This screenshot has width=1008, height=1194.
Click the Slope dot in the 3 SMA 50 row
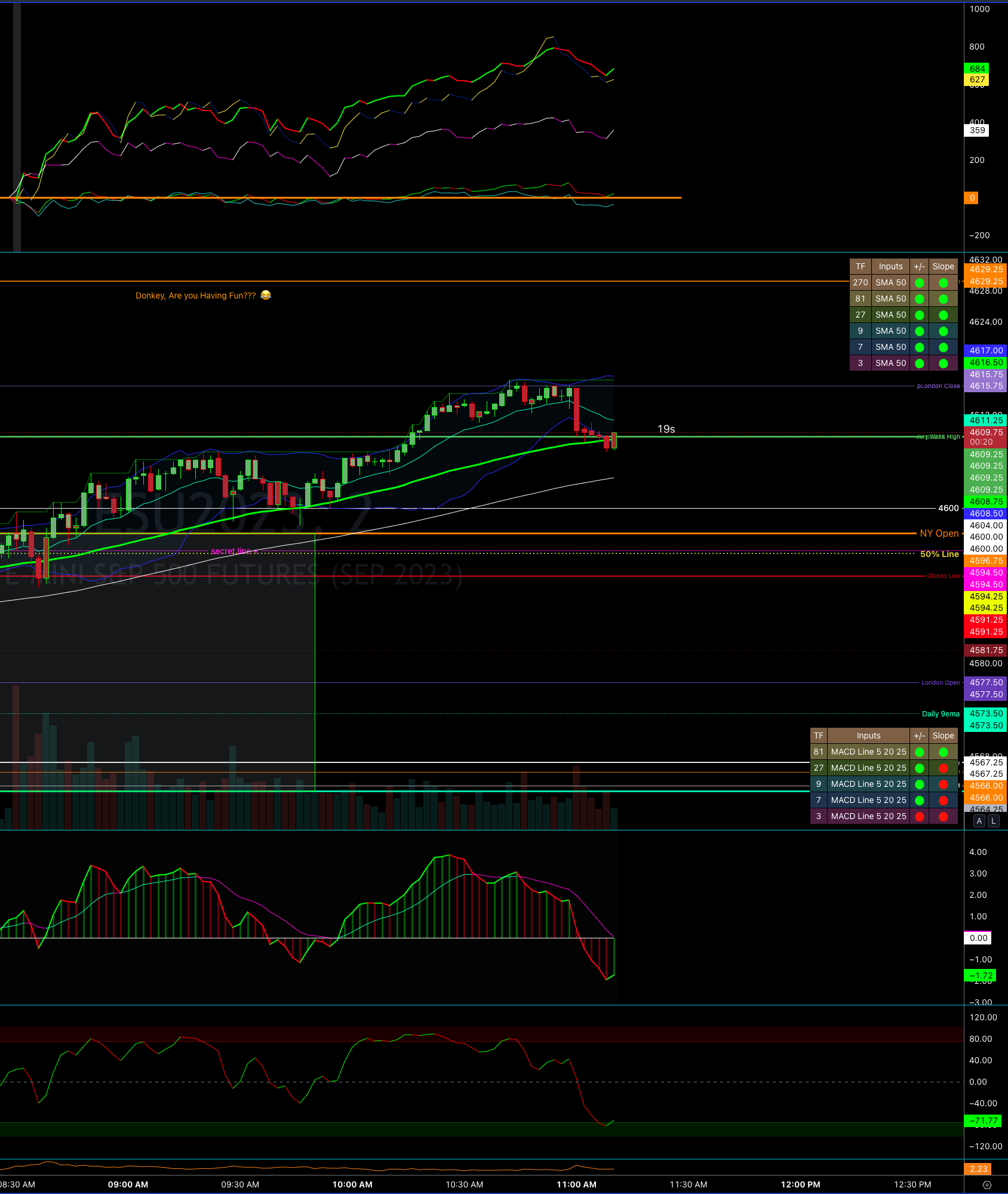pyautogui.click(x=944, y=364)
